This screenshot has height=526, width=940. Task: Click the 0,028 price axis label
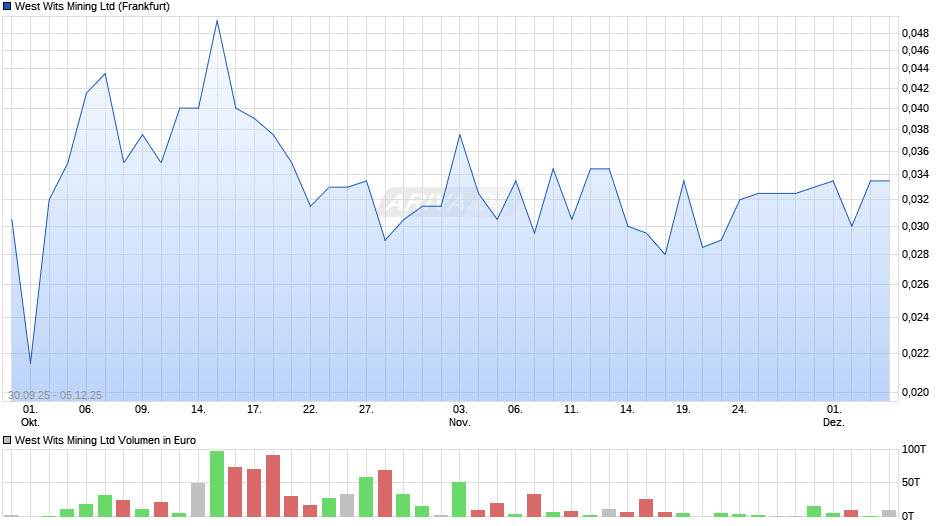[x=915, y=254]
